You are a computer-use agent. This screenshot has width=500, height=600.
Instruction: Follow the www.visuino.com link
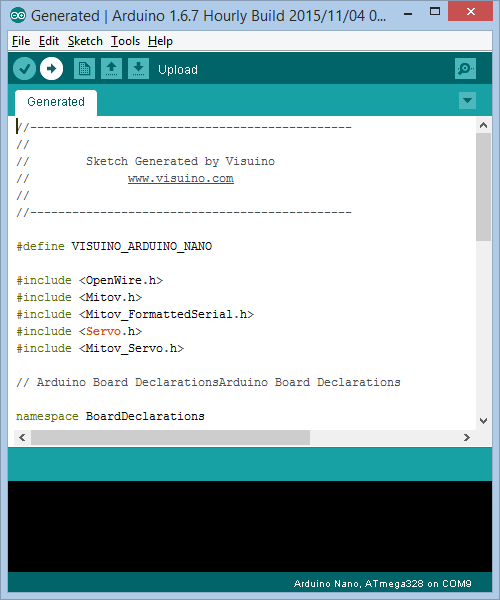click(181, 178)
